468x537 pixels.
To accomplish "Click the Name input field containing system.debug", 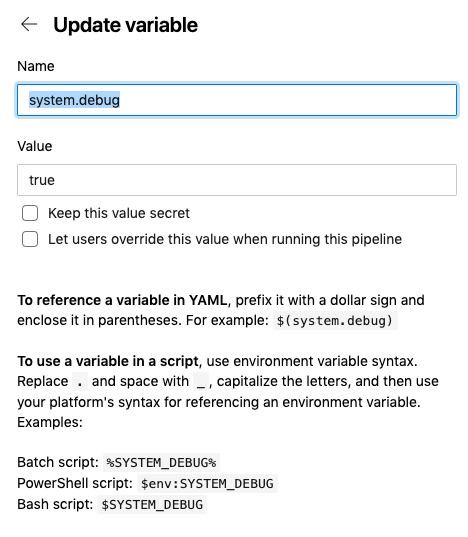I will click(x=237, y=100).
